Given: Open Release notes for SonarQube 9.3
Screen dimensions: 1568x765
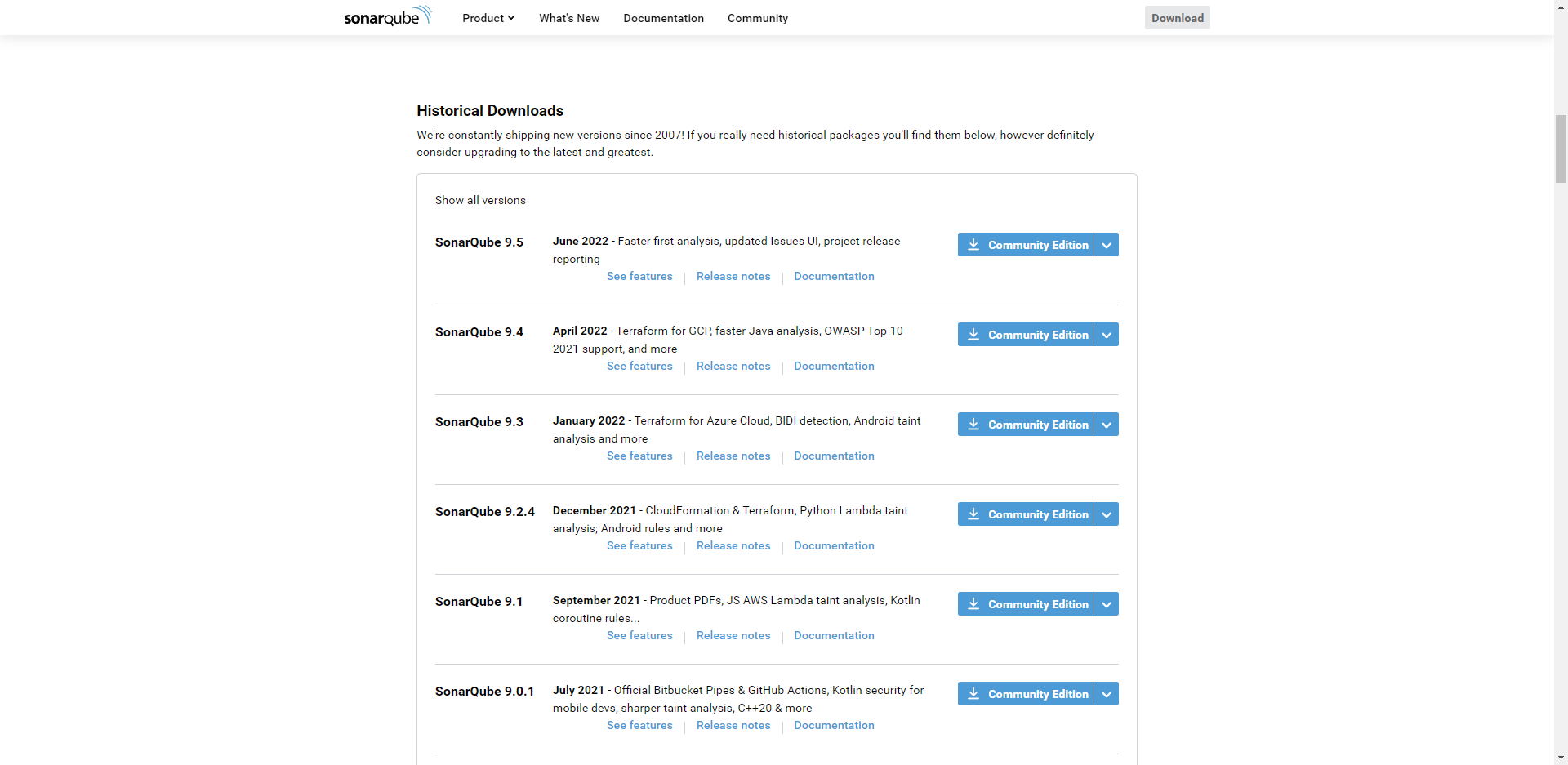Looking at the screenshot, I should click(x=733, y=456).
